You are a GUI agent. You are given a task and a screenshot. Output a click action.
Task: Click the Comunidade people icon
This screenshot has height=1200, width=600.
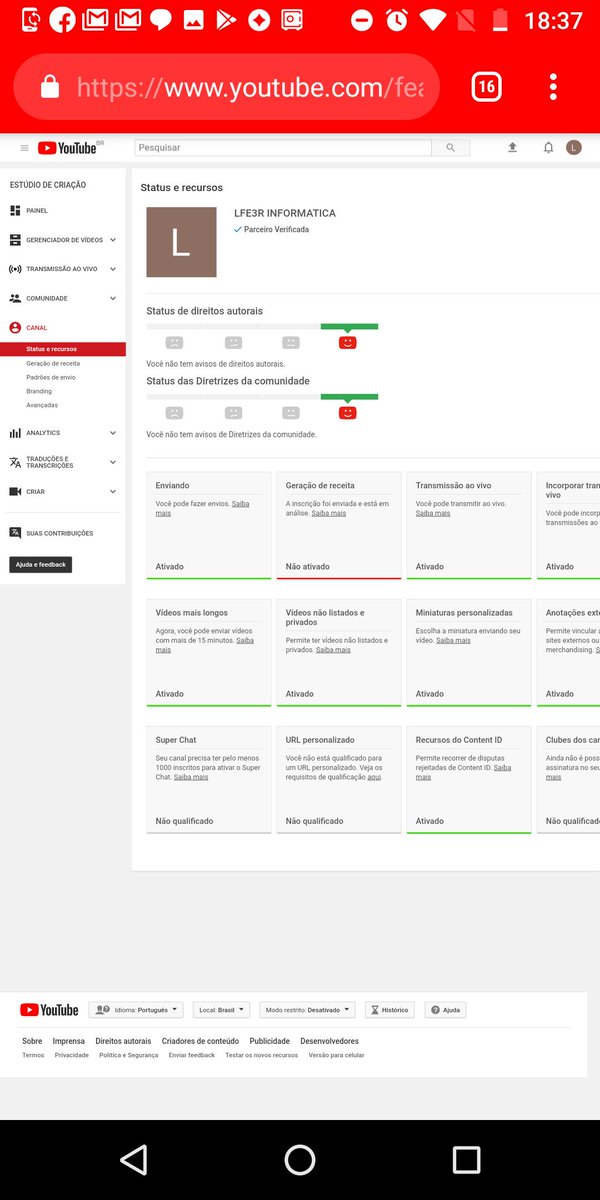[x=15, y=298]
